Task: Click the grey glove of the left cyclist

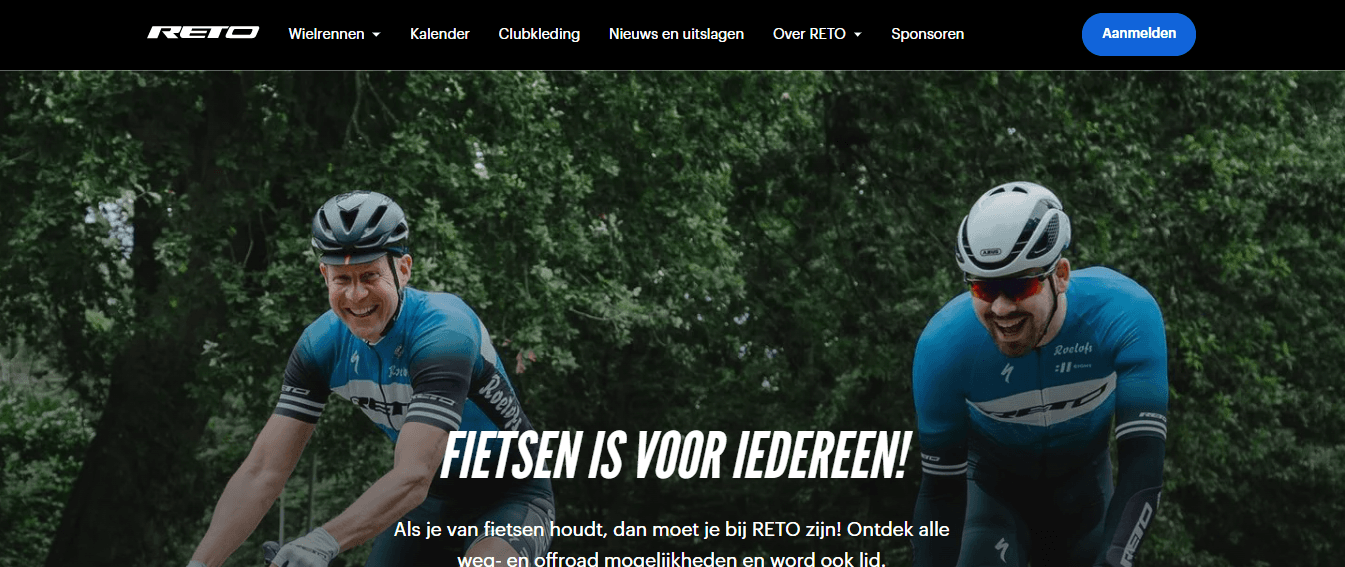Action: click(x=304, y=549)
